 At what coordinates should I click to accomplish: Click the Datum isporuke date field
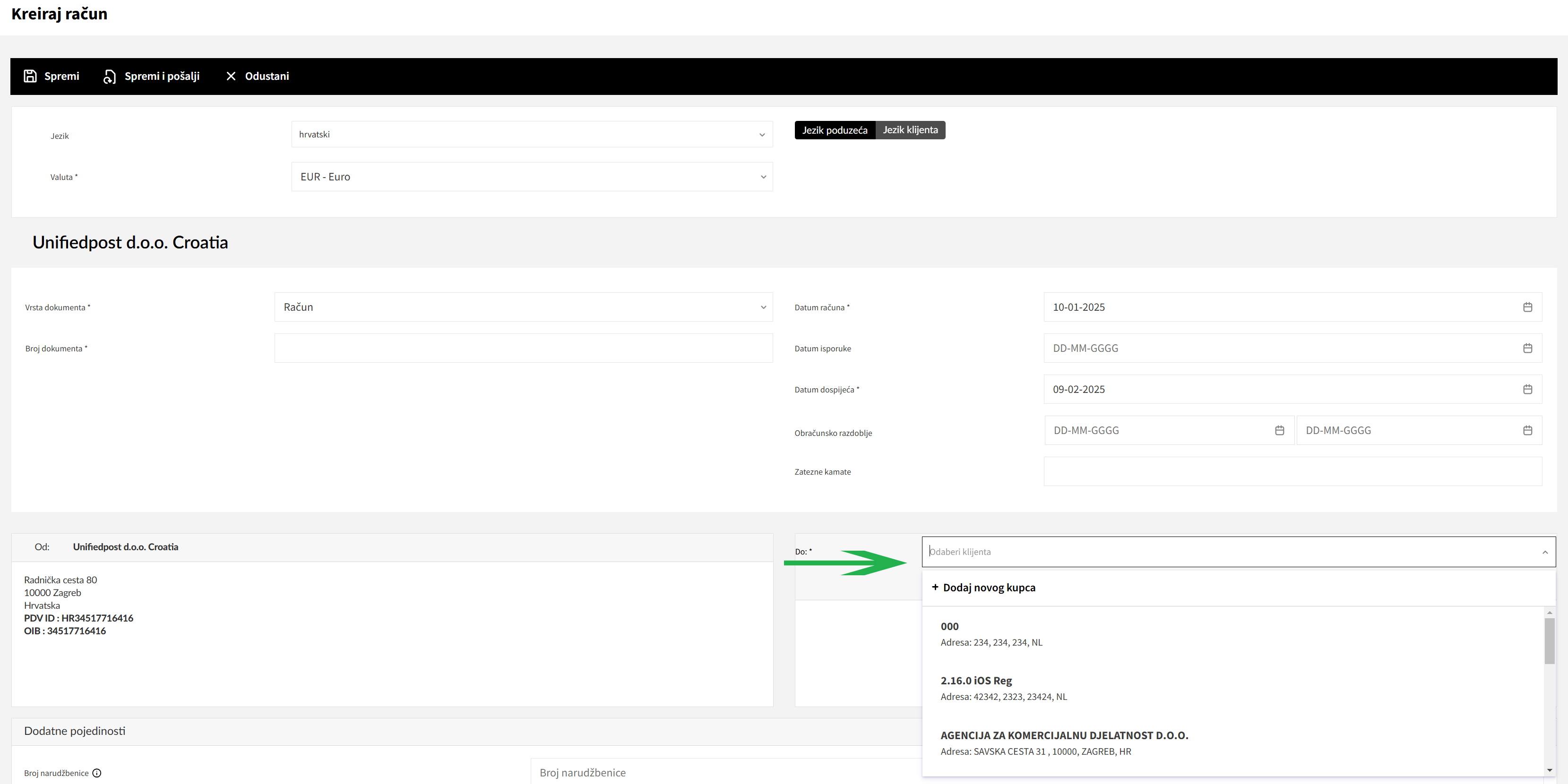(x=1293, y=348)
